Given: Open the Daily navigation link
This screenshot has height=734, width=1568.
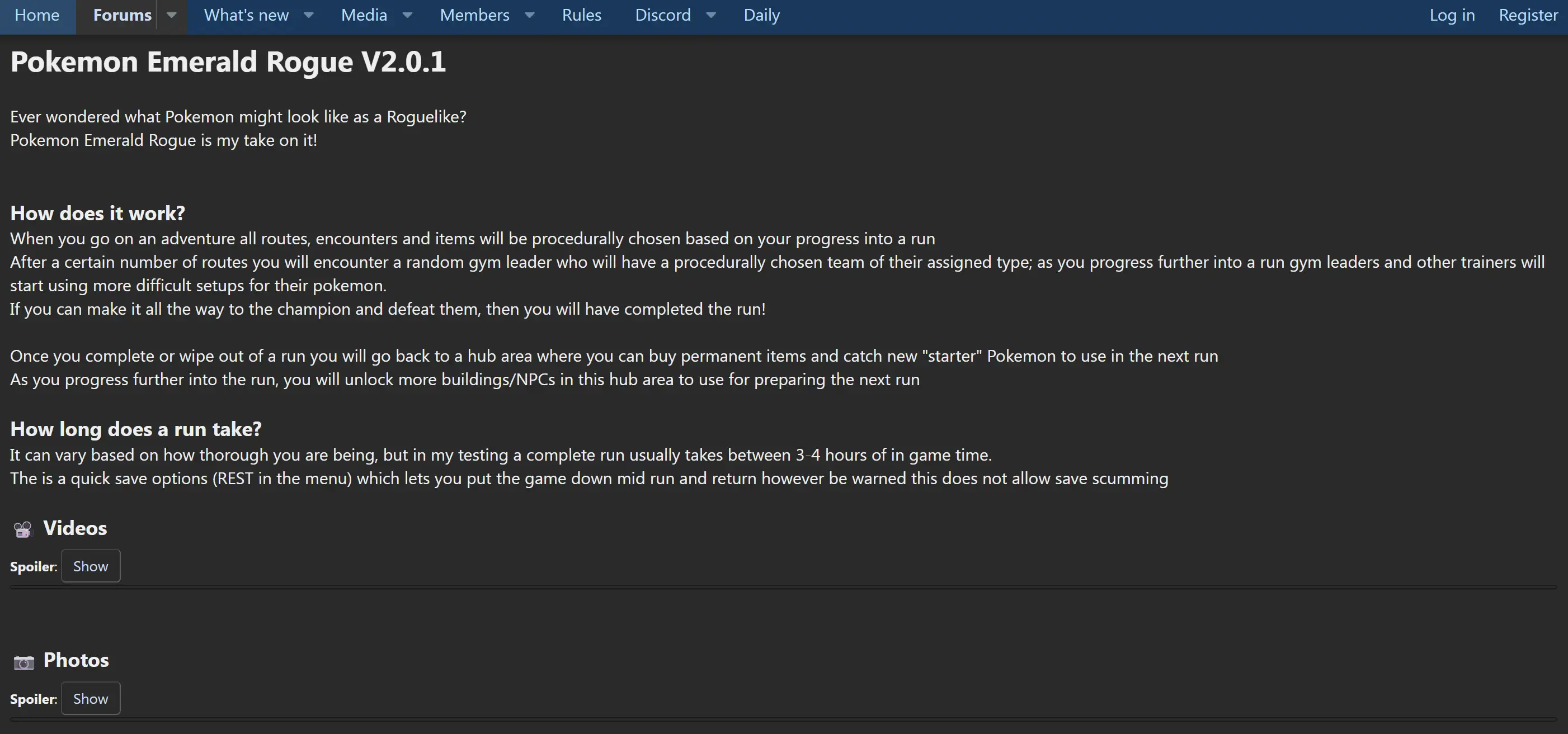Looking at the screenshot, I should [761, 15].
